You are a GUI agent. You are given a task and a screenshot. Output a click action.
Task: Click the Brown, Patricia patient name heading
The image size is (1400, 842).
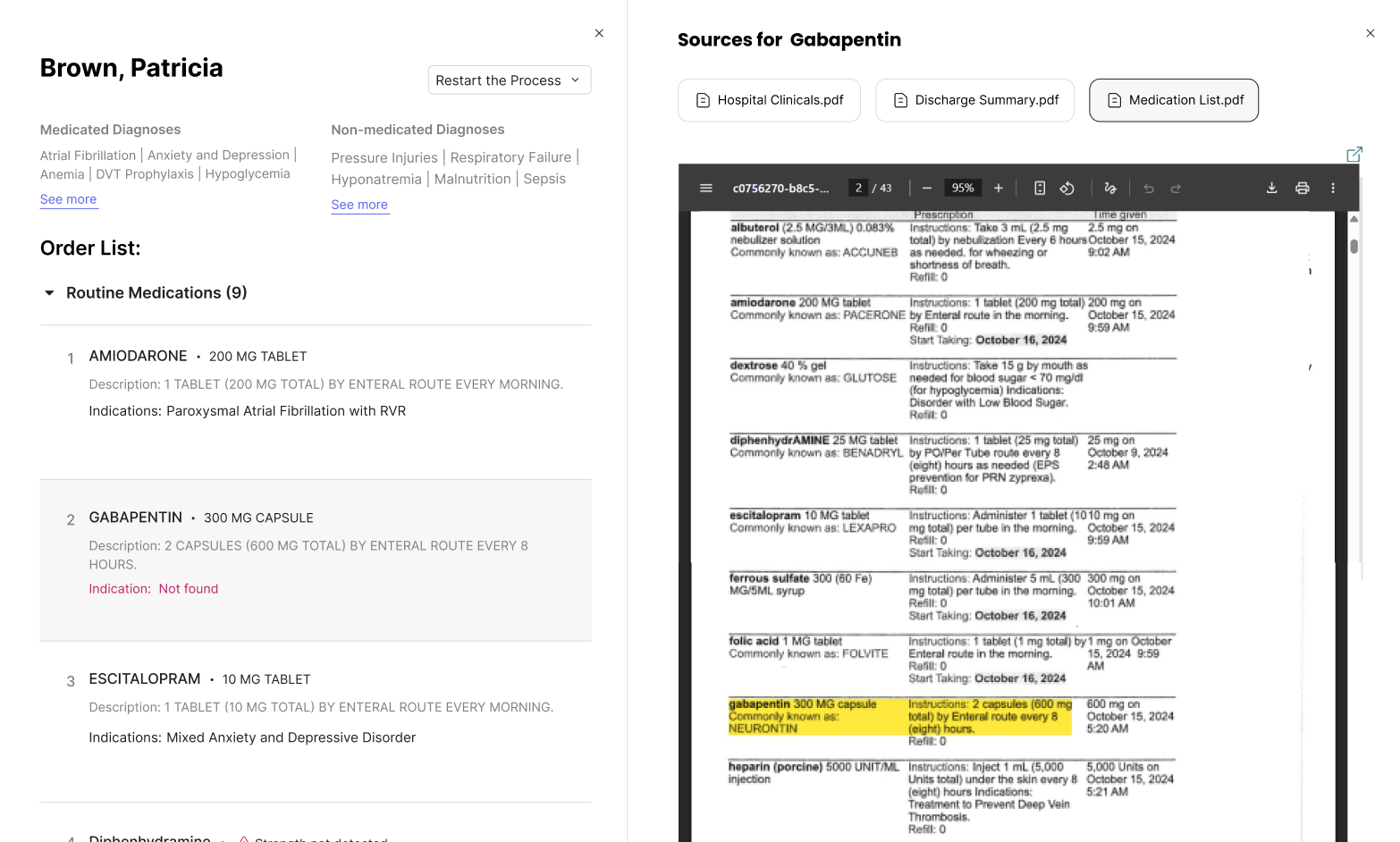131,68
